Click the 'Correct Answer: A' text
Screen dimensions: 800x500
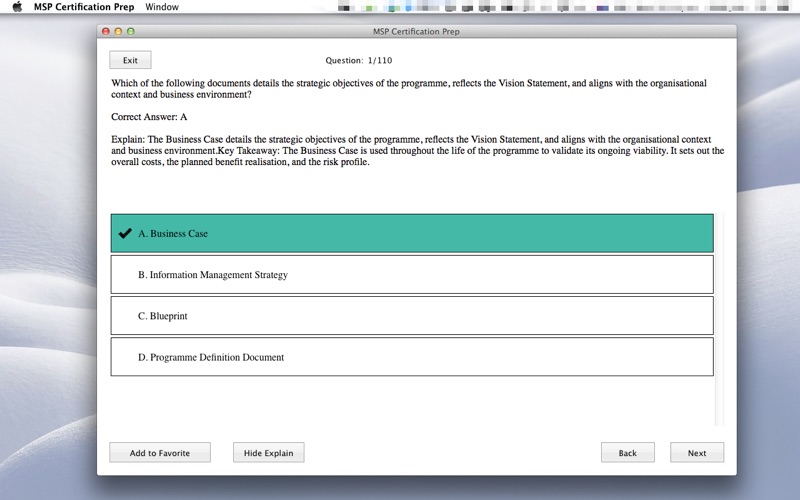tap(149, 117)
